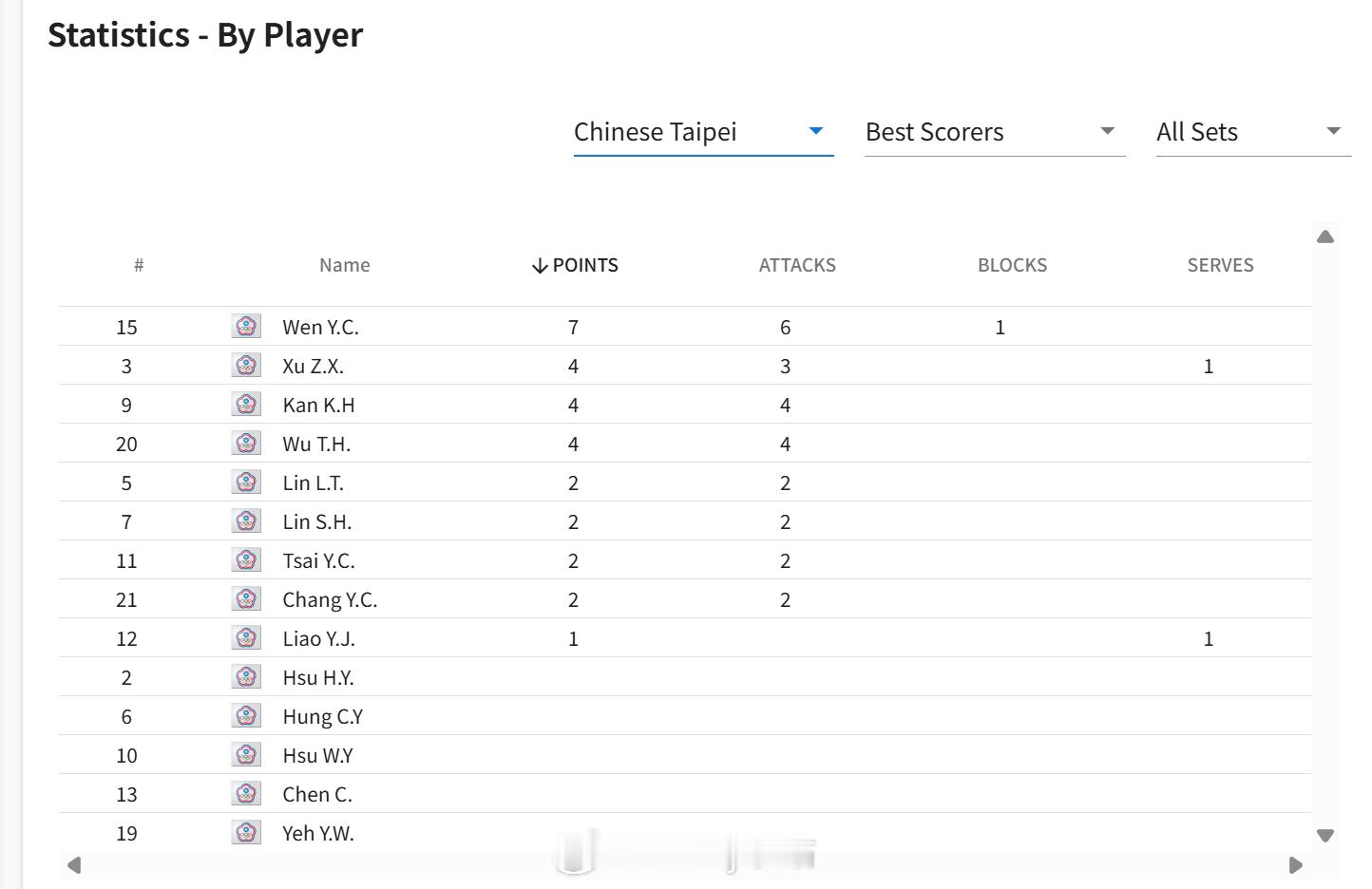Select player name Chang Y.C.
This screenshot has height=889, width=1372.
point(330,600)
